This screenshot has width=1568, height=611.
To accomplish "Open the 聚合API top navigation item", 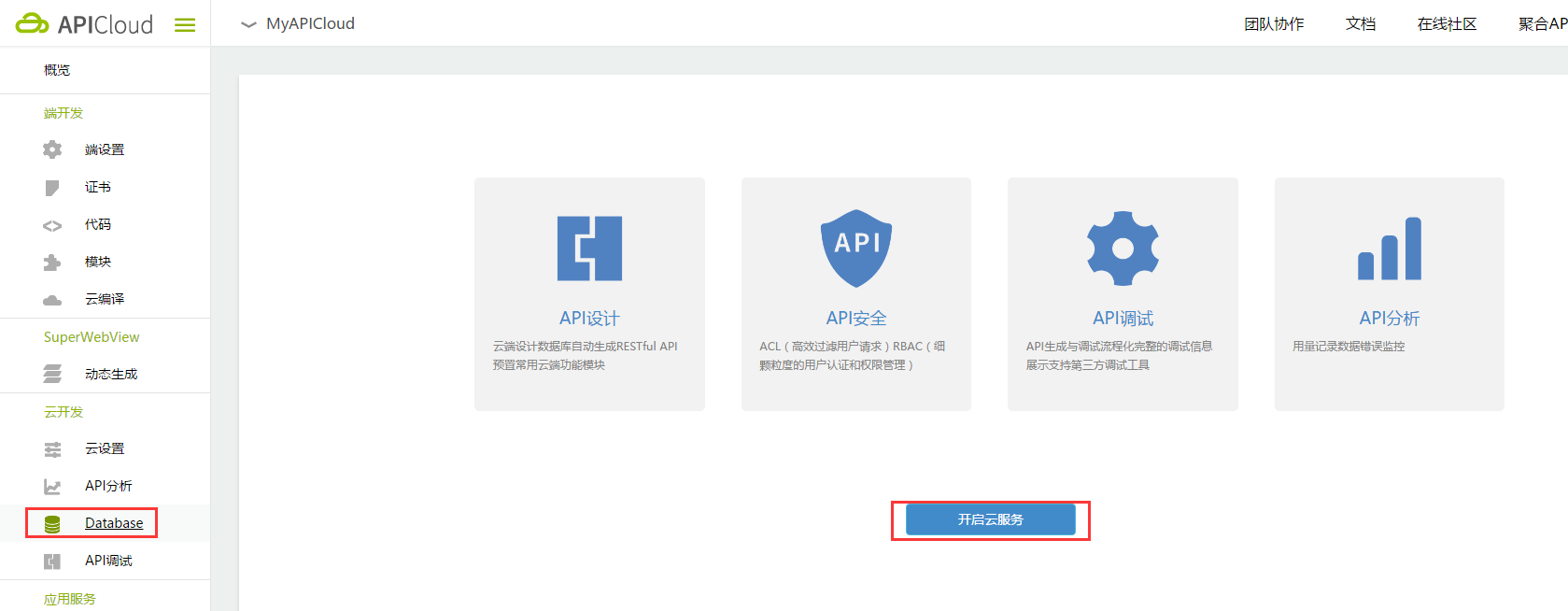I will click(1543, 24).
